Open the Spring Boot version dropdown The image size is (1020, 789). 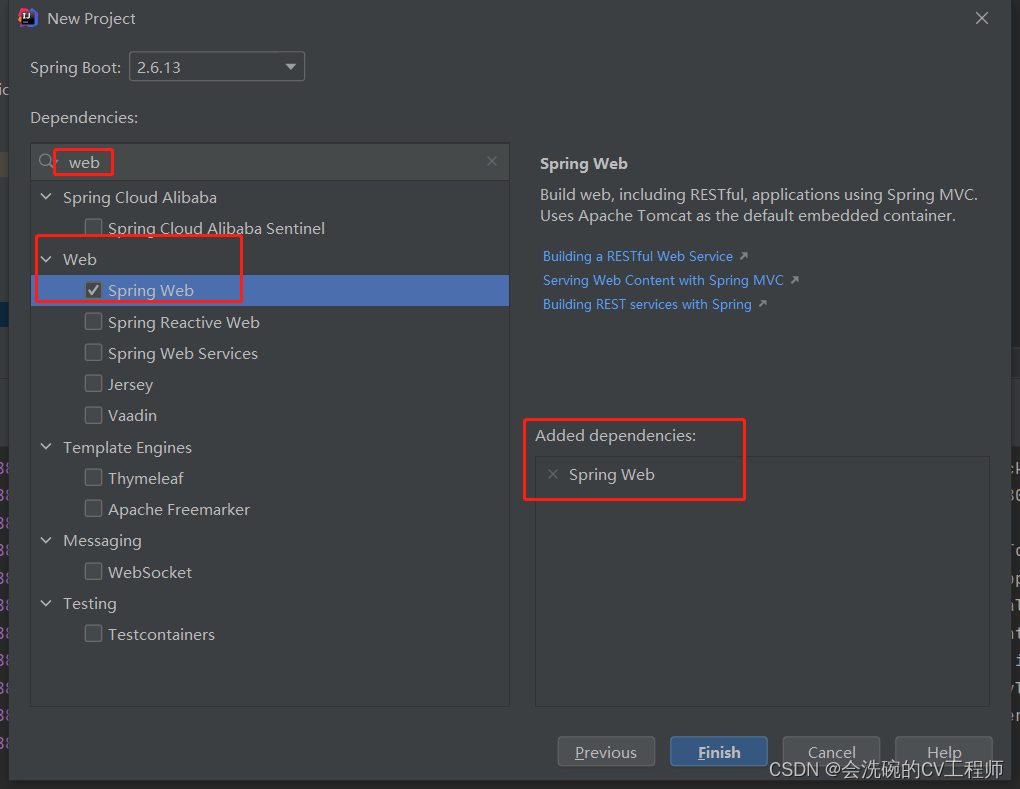click(217, 67)
